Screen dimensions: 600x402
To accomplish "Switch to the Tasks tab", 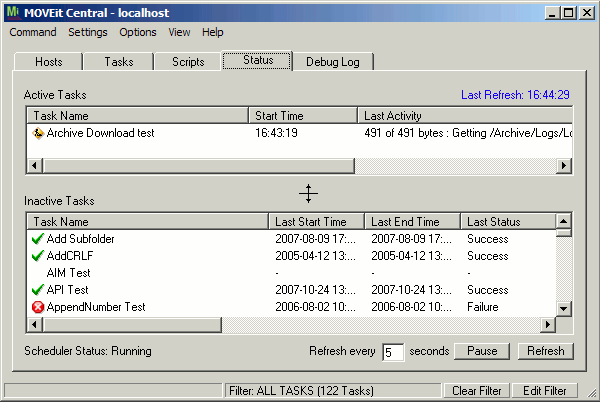I will coord(119,62).
